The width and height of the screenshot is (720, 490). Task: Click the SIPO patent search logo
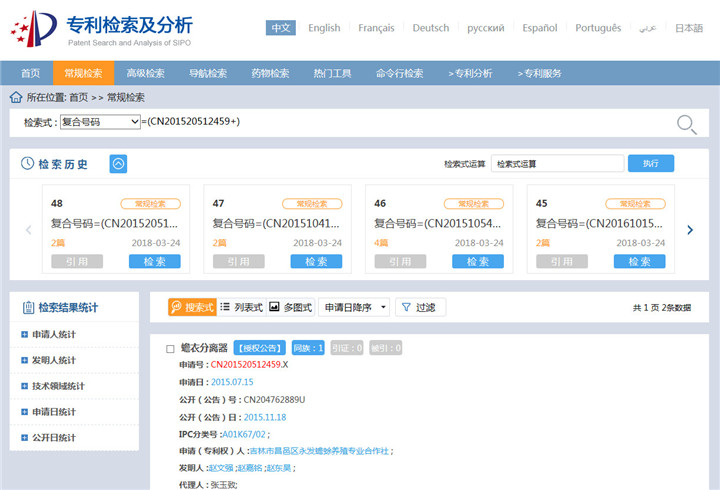(x=101, y=29)
